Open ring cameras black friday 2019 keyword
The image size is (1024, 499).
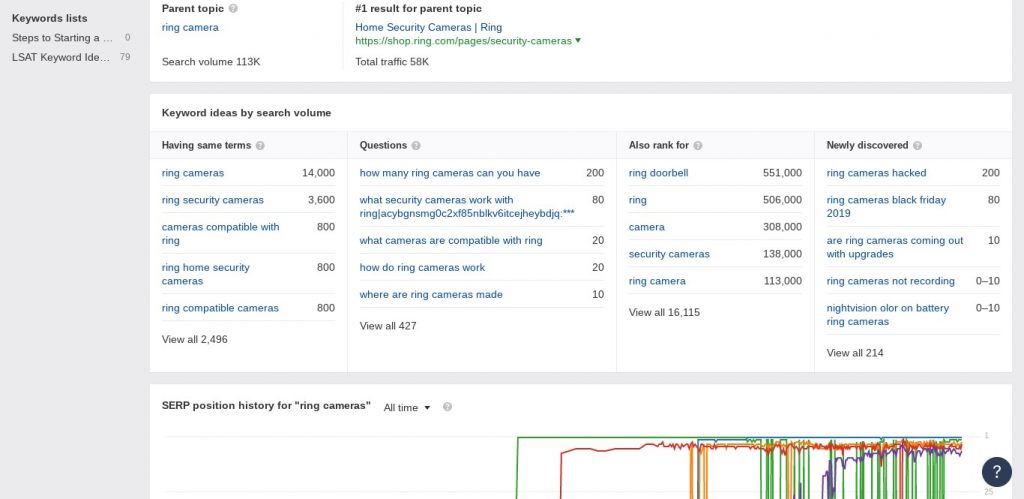pyautogui.click(x=886, y=207)
